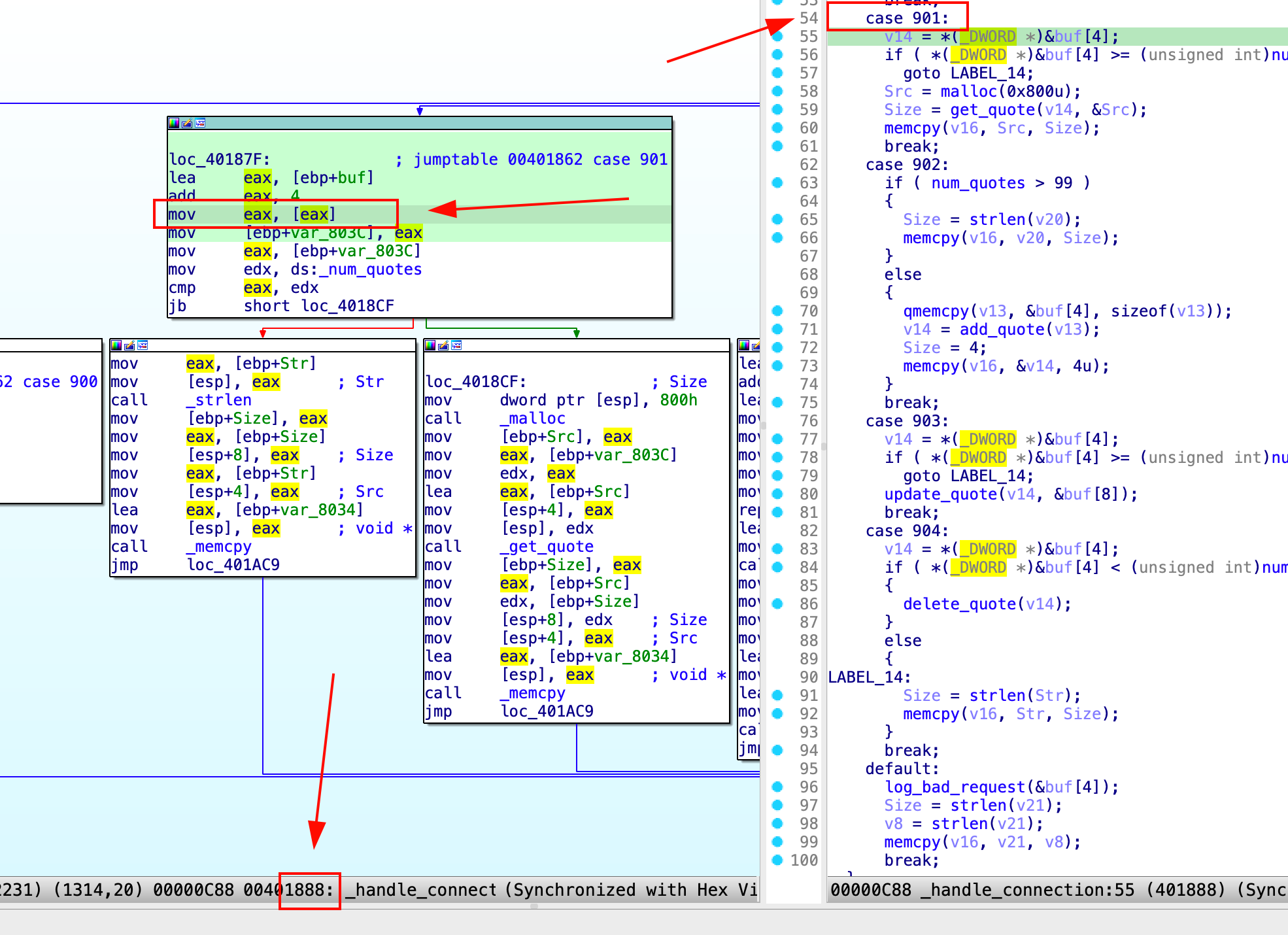The width and height of the screenshot is (1288, 935).
Task: Click 'lea eax, [ebp+buf]' instruction
Action: pyautogui.click(x=271, y=178)
